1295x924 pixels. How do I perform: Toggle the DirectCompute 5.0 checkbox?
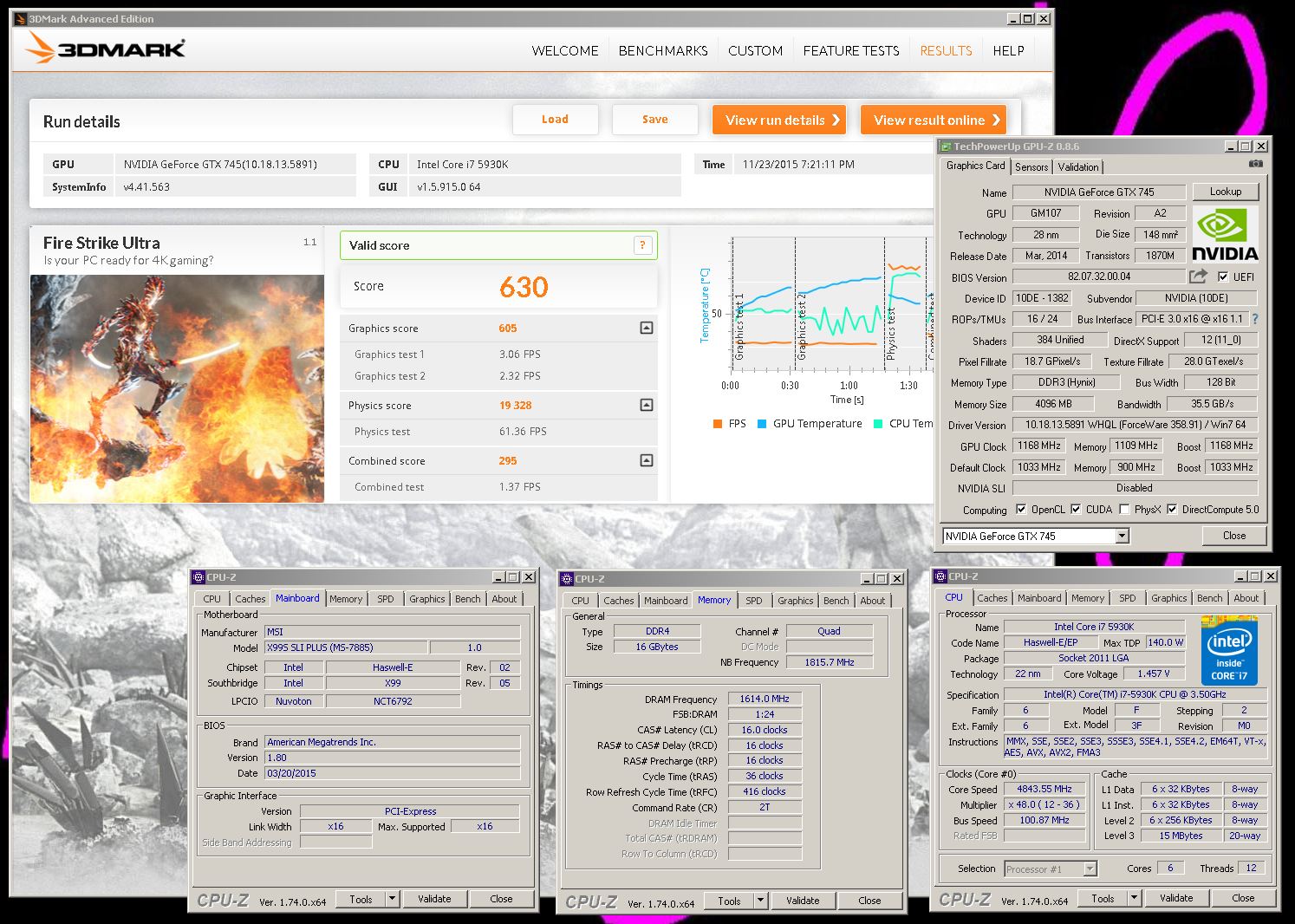pos(1172,510)
